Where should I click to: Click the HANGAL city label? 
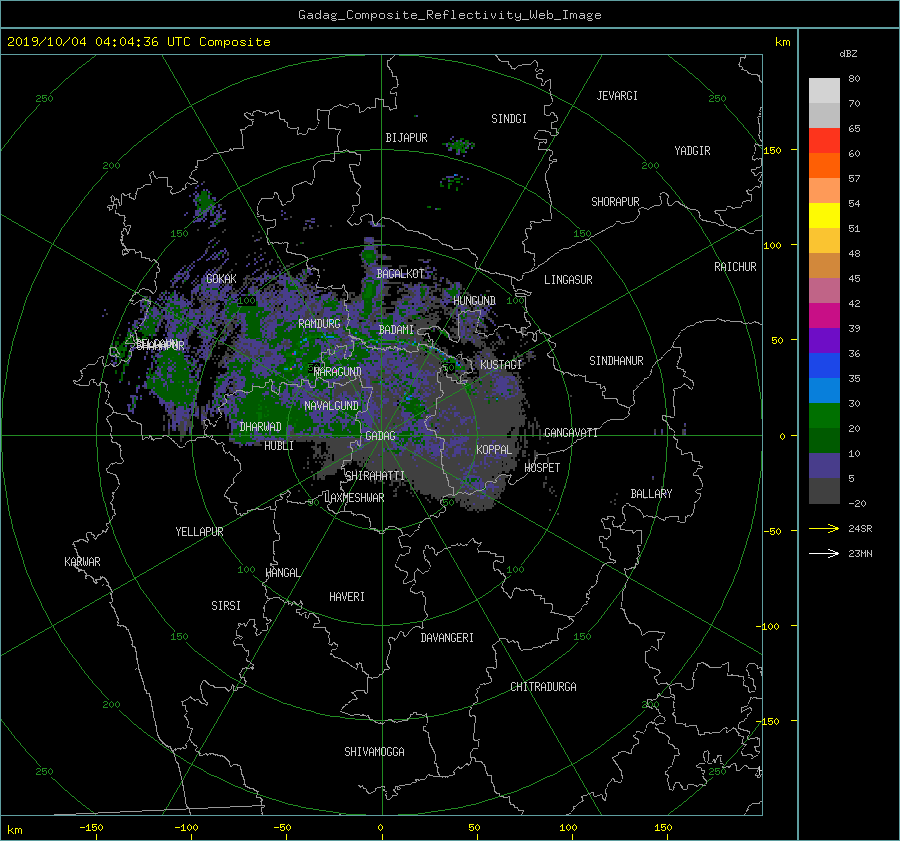[282, 573]
